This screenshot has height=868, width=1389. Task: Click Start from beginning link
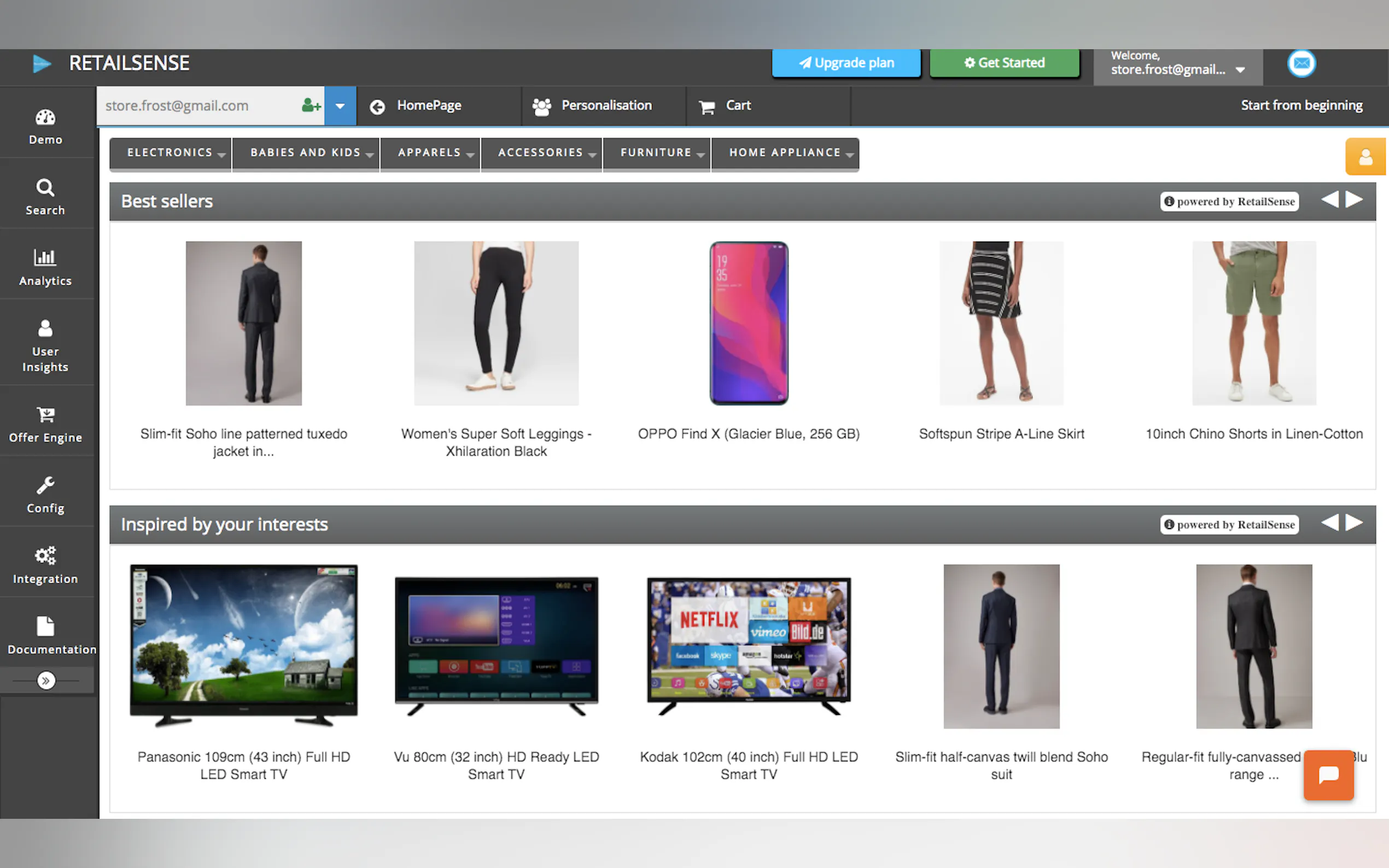point(1301,105)
